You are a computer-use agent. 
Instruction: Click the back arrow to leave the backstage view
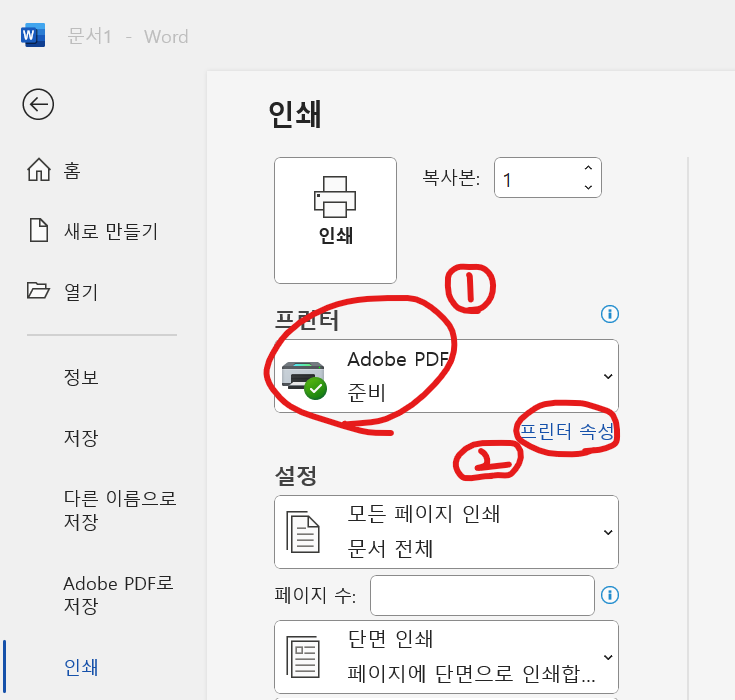(x=38, y=104)
